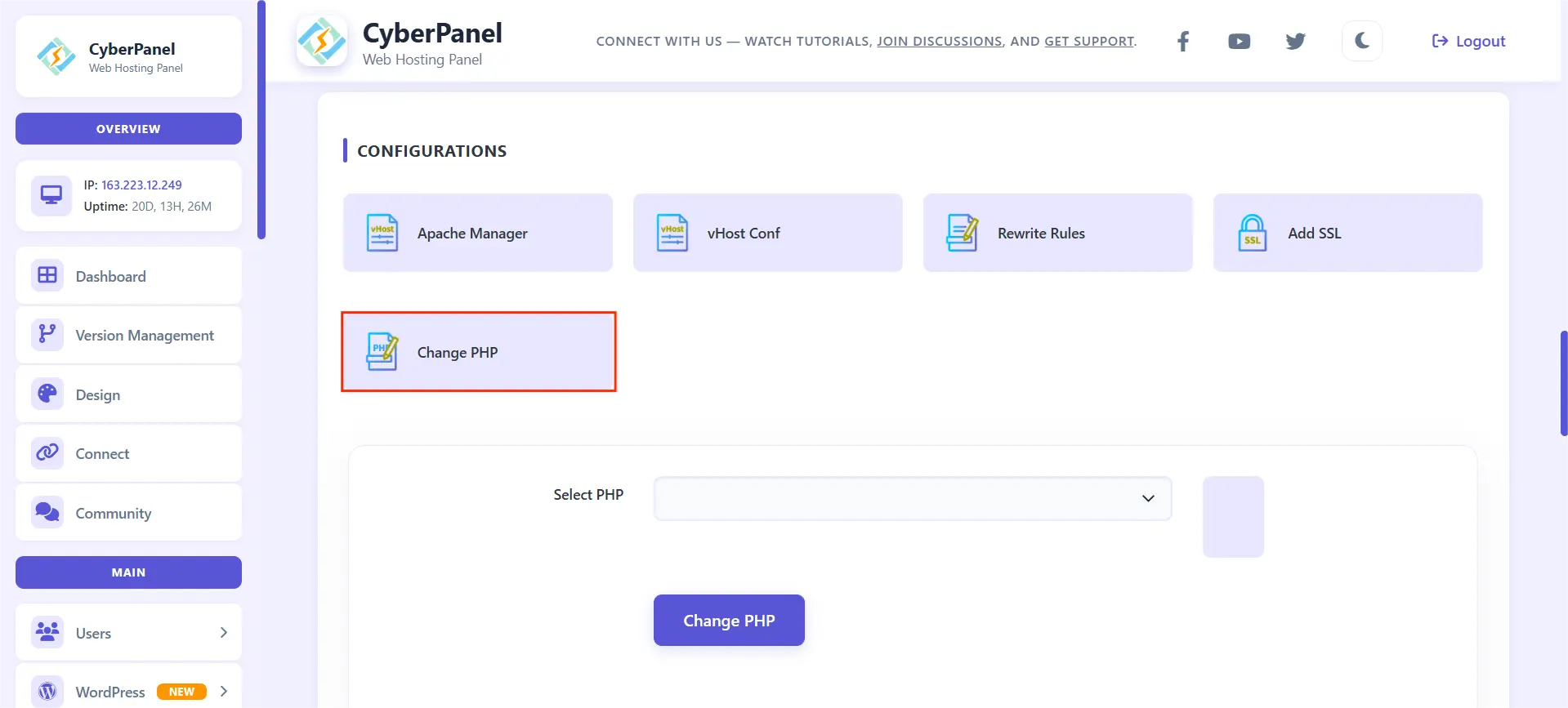Viewport: 1568px width, 708px height.
Task: Click the main page scrollbar handle
Action: [1564, 384]
